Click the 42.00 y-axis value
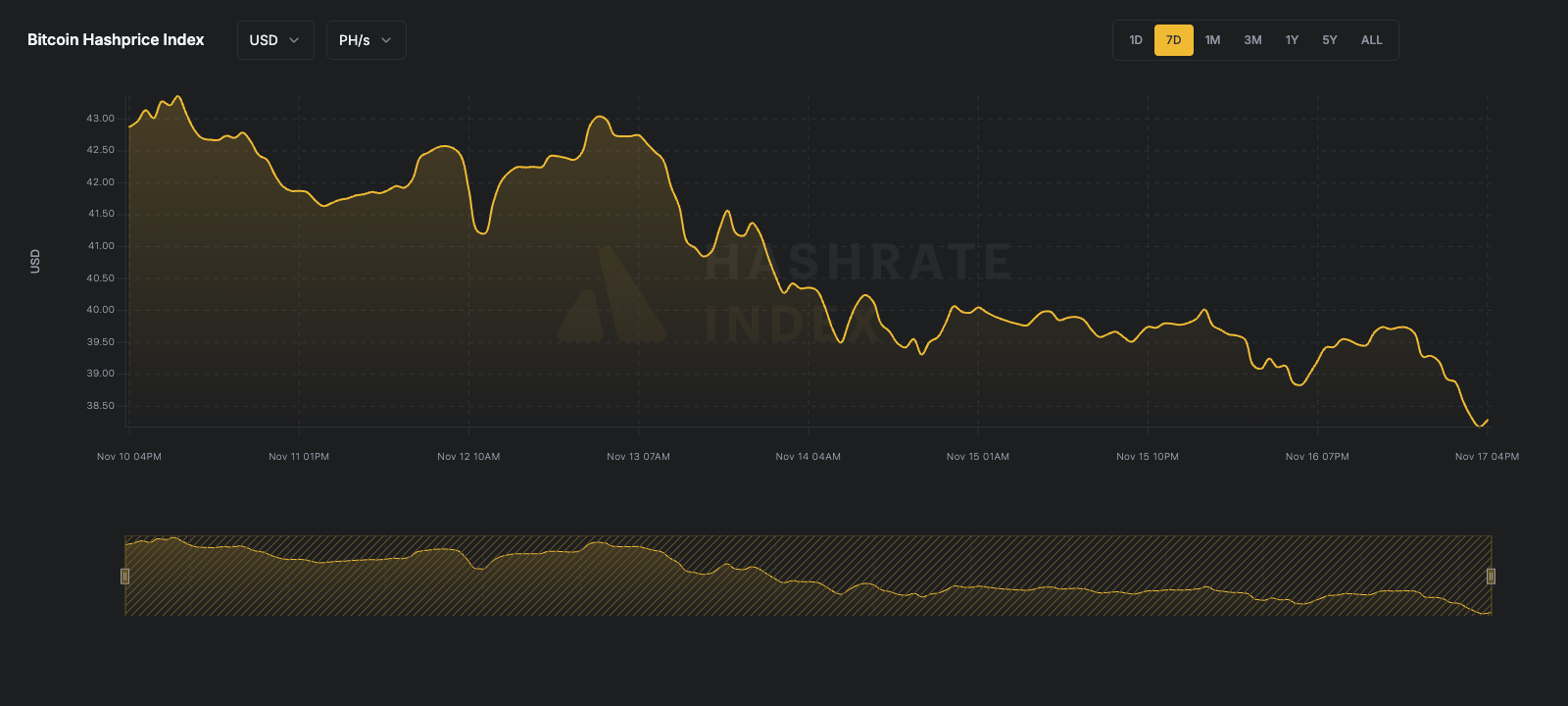Image resolution: width=1568 pixels, height=706 pixels. 100,182
